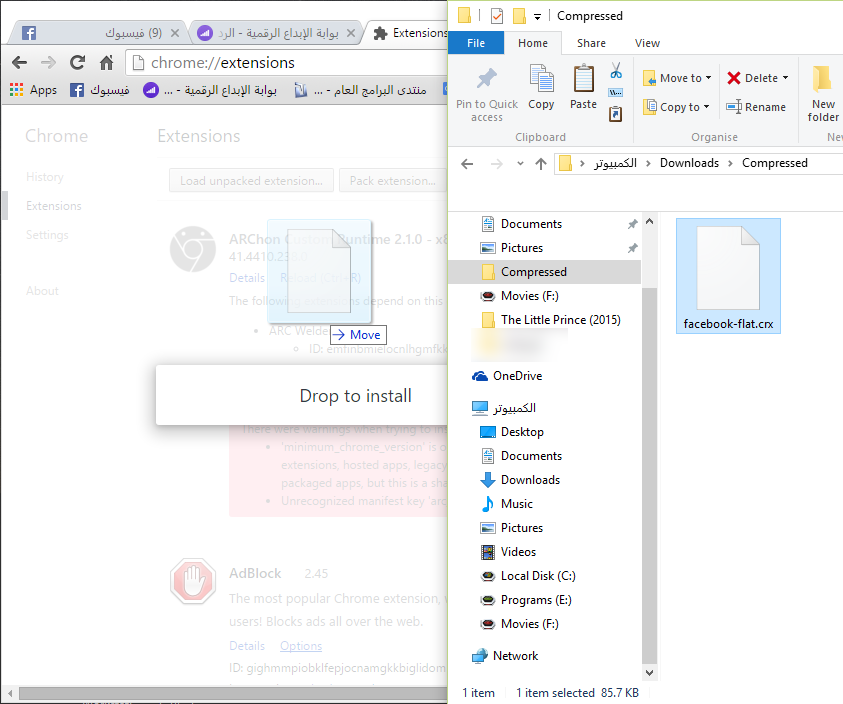843x704 pixels.
Task: Switch to the Share ribbon tab
Action: pos(591,43)
